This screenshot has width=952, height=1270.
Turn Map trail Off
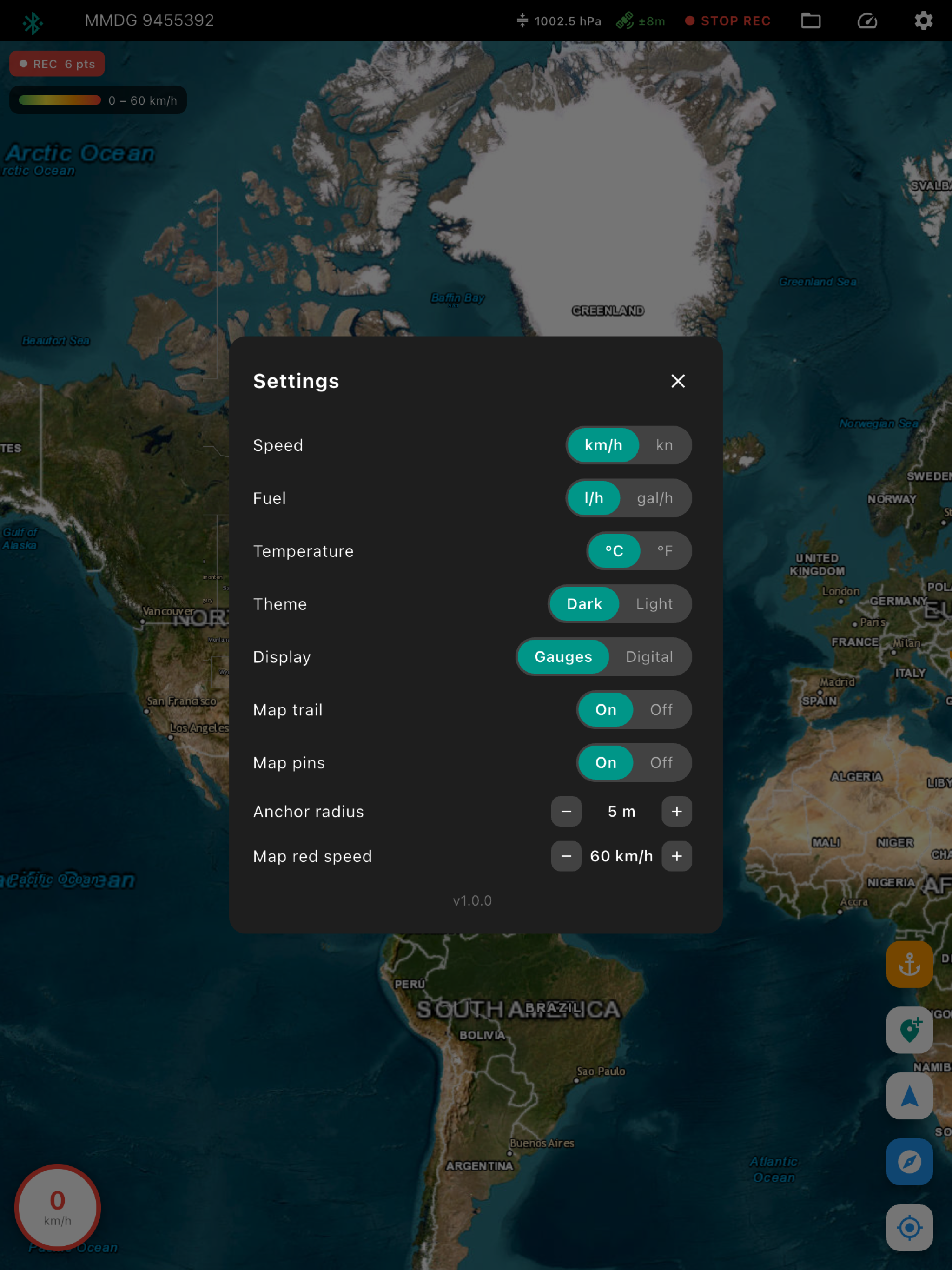[661, 709]
